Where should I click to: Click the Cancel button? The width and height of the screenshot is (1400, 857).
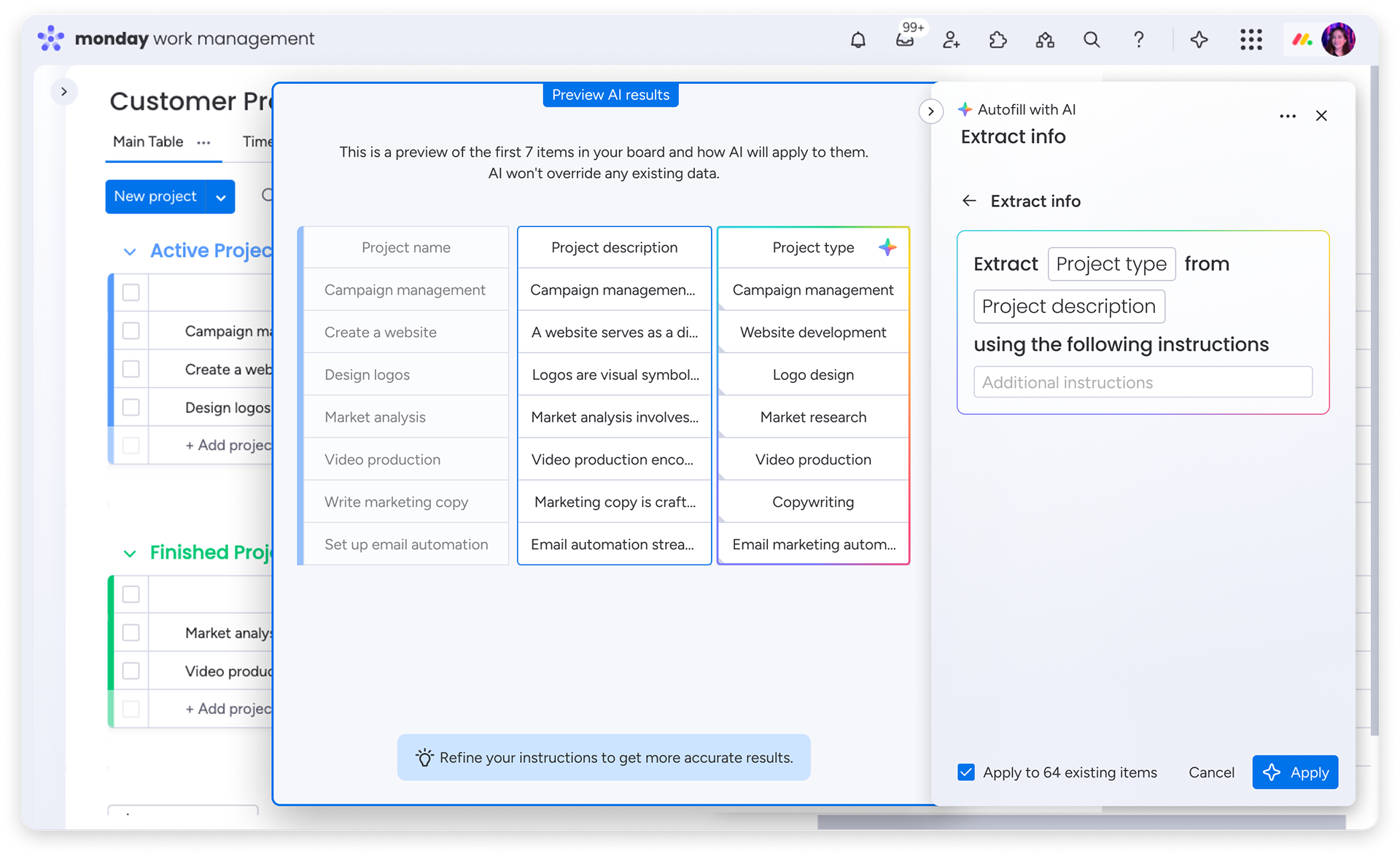[1211, 772]
